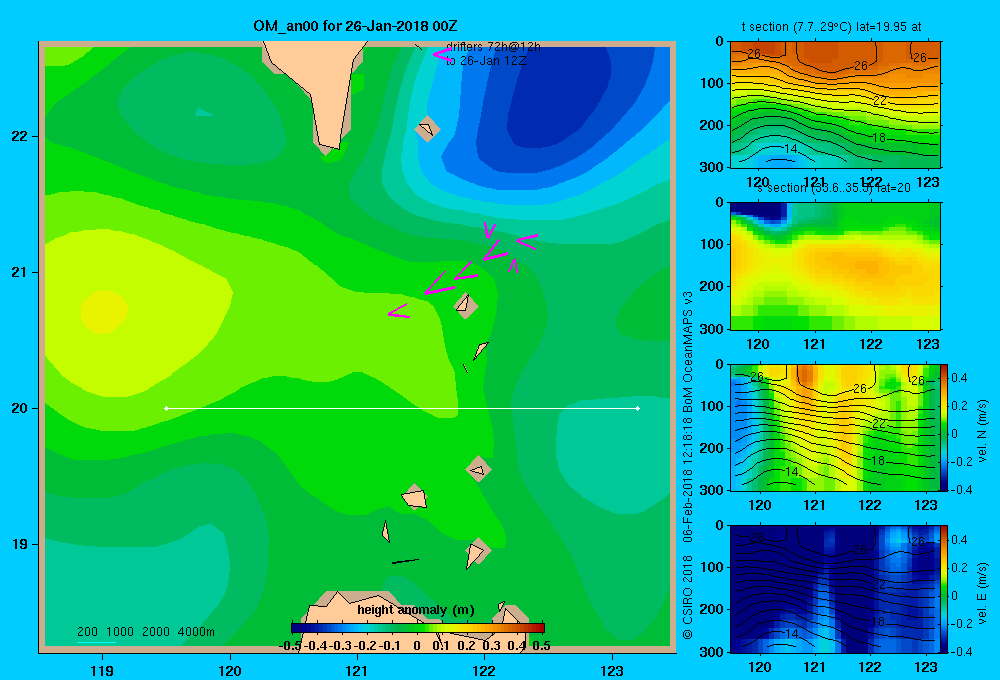Click the bathymetry scale text '200 1000 2000 4000m'
Screen dimensions: 1000x680
(145, 632)
